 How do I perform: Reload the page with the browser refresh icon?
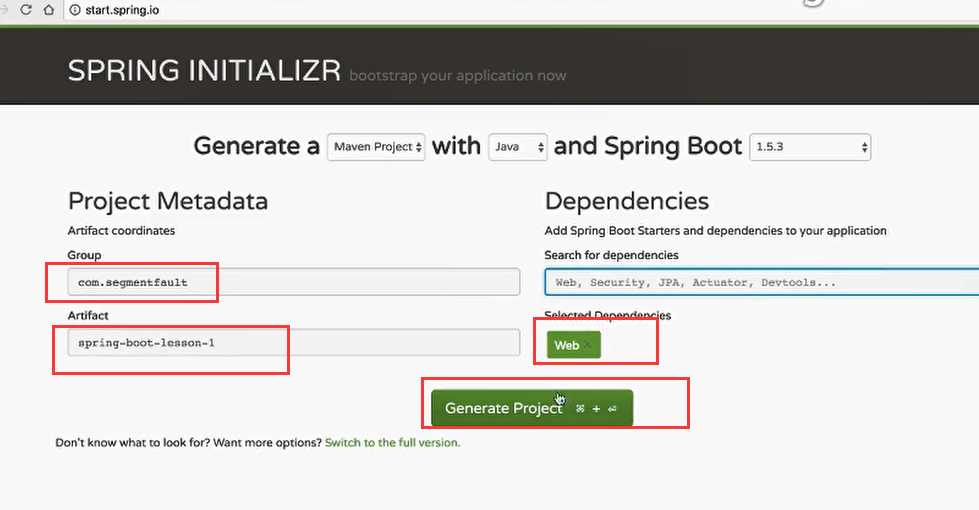click(x=26, y=9)
